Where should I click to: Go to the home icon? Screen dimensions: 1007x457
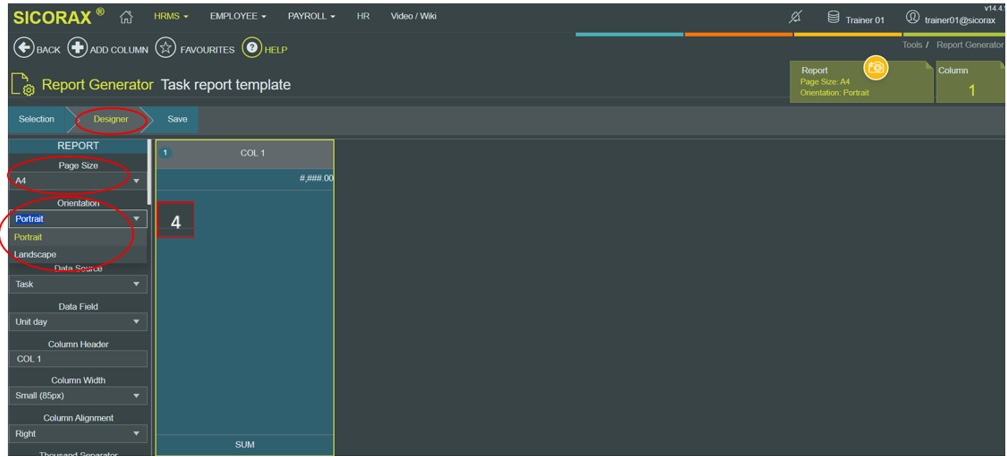pyautogui.click(x=127, y=17)
